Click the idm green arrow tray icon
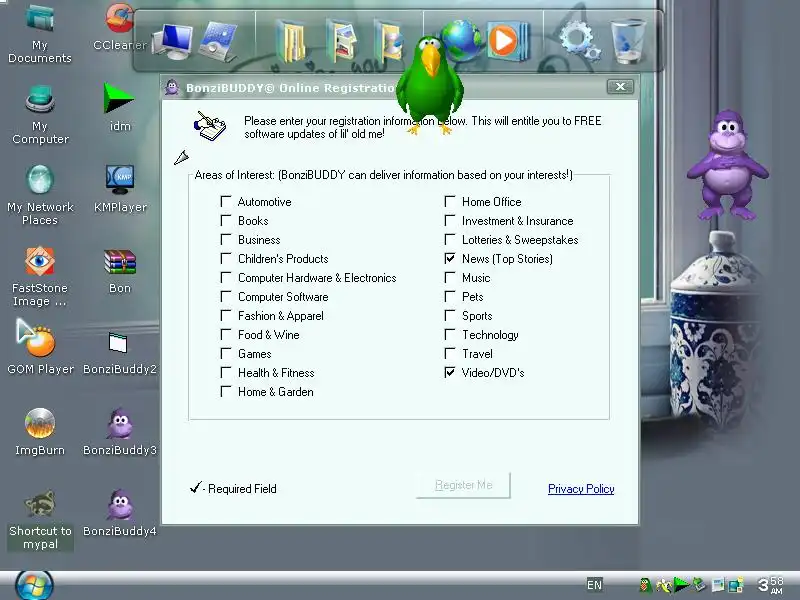 point(681,585)
